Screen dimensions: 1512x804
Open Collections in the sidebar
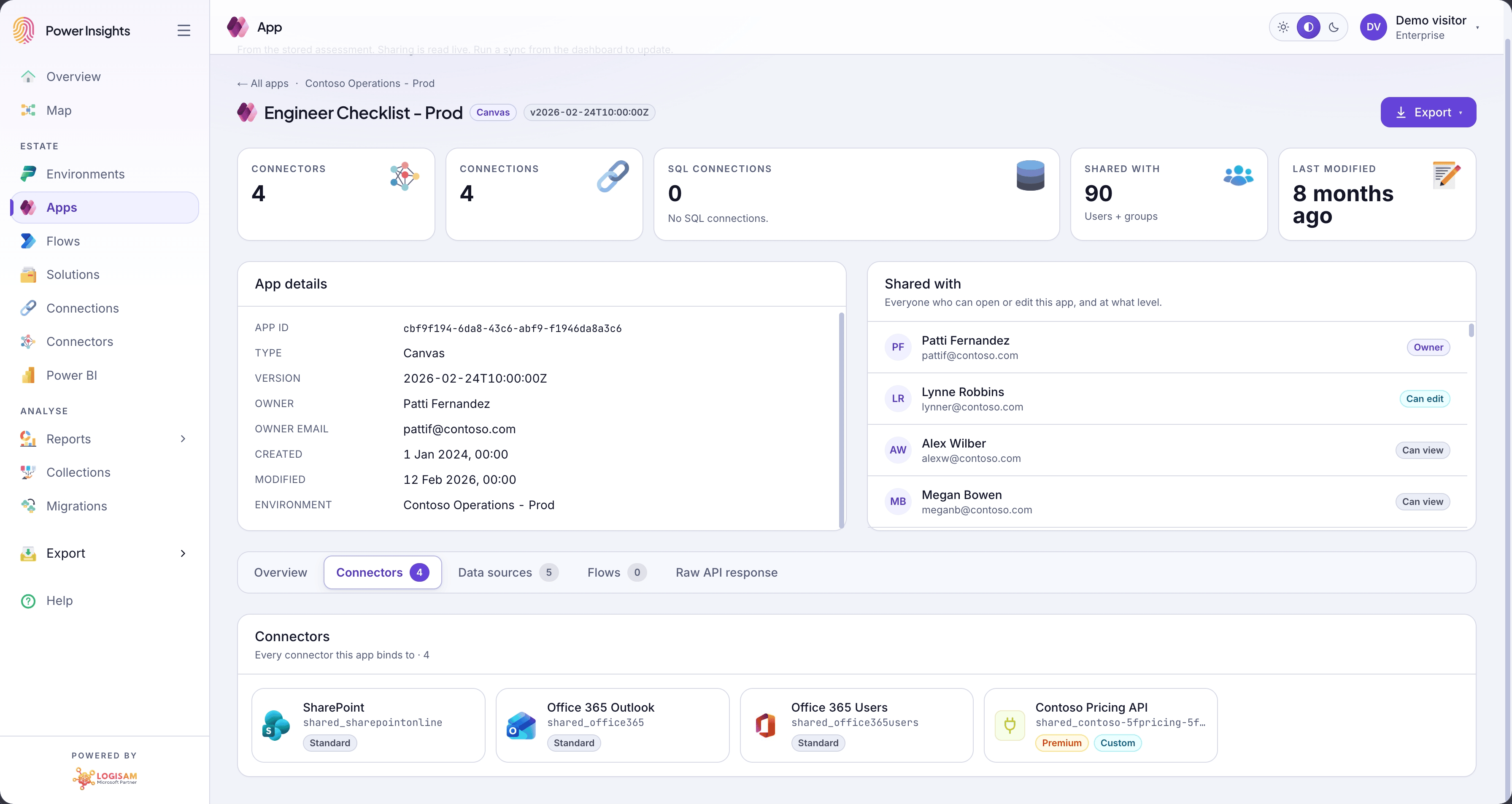pos(105,472)
